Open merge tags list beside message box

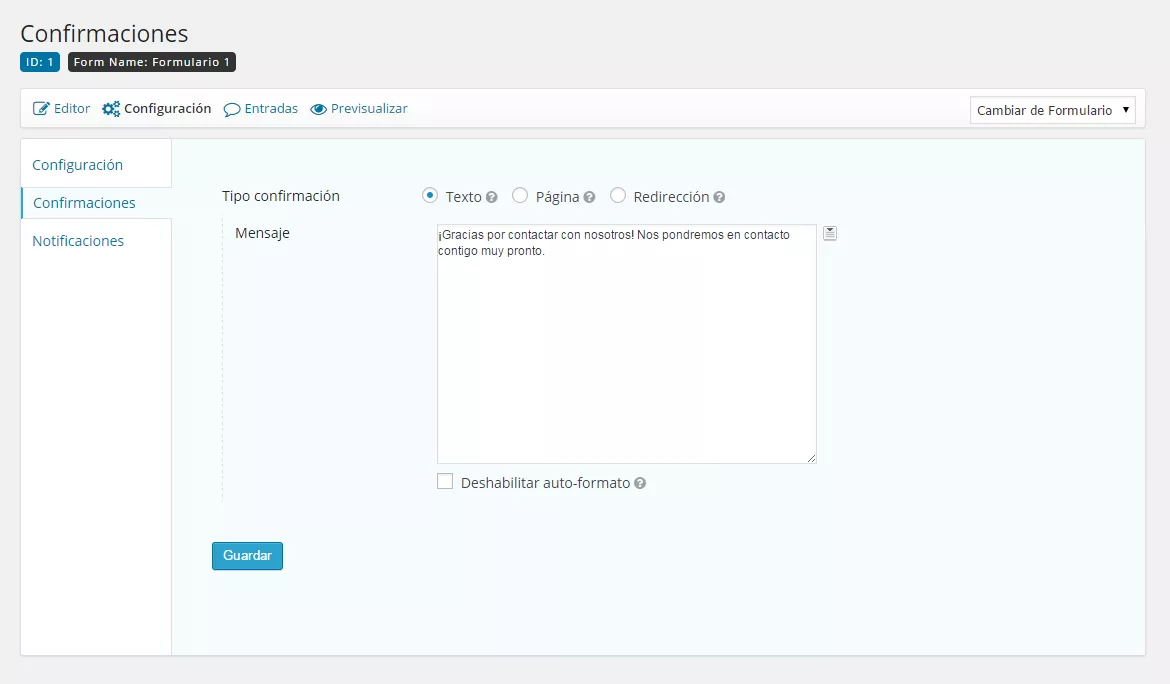pos(830,233)
